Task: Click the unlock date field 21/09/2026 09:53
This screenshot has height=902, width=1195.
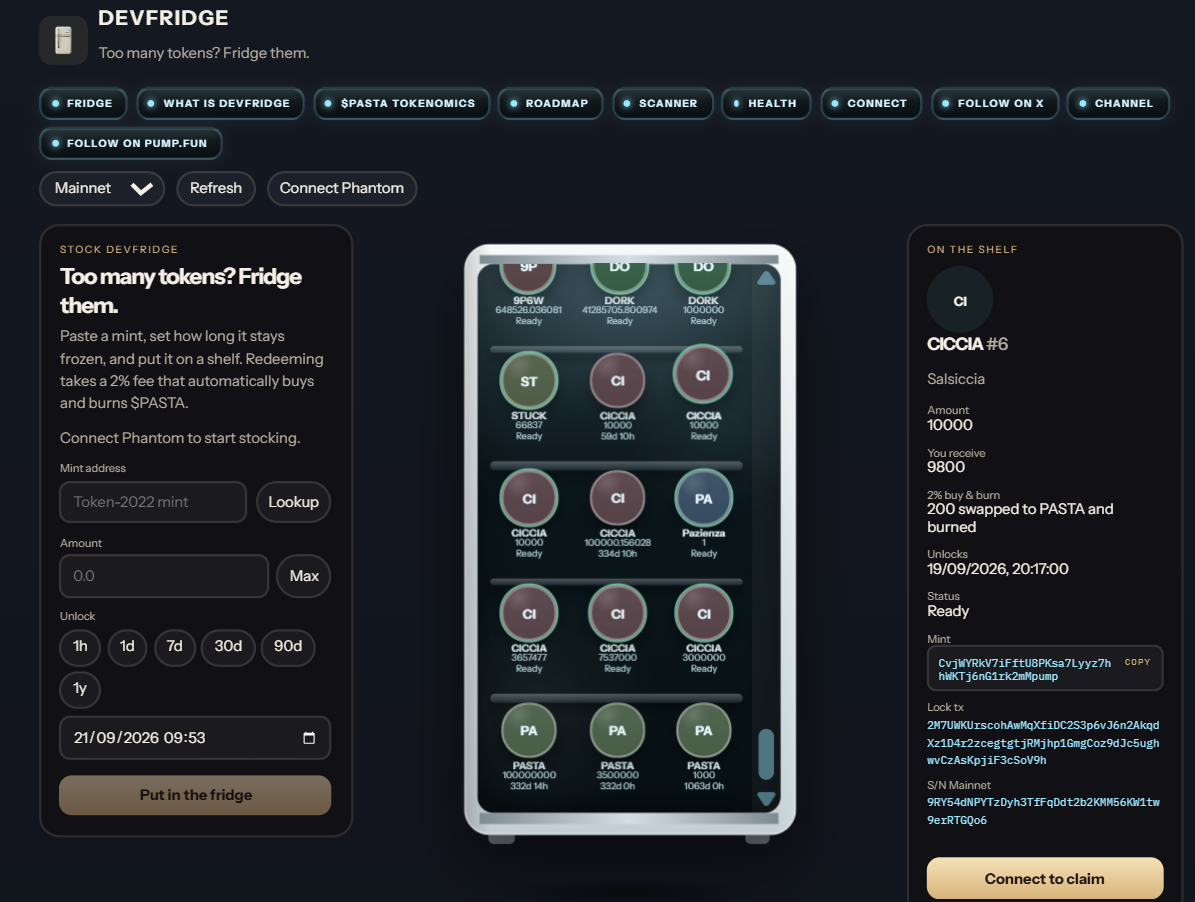Action: click(195, 737)
